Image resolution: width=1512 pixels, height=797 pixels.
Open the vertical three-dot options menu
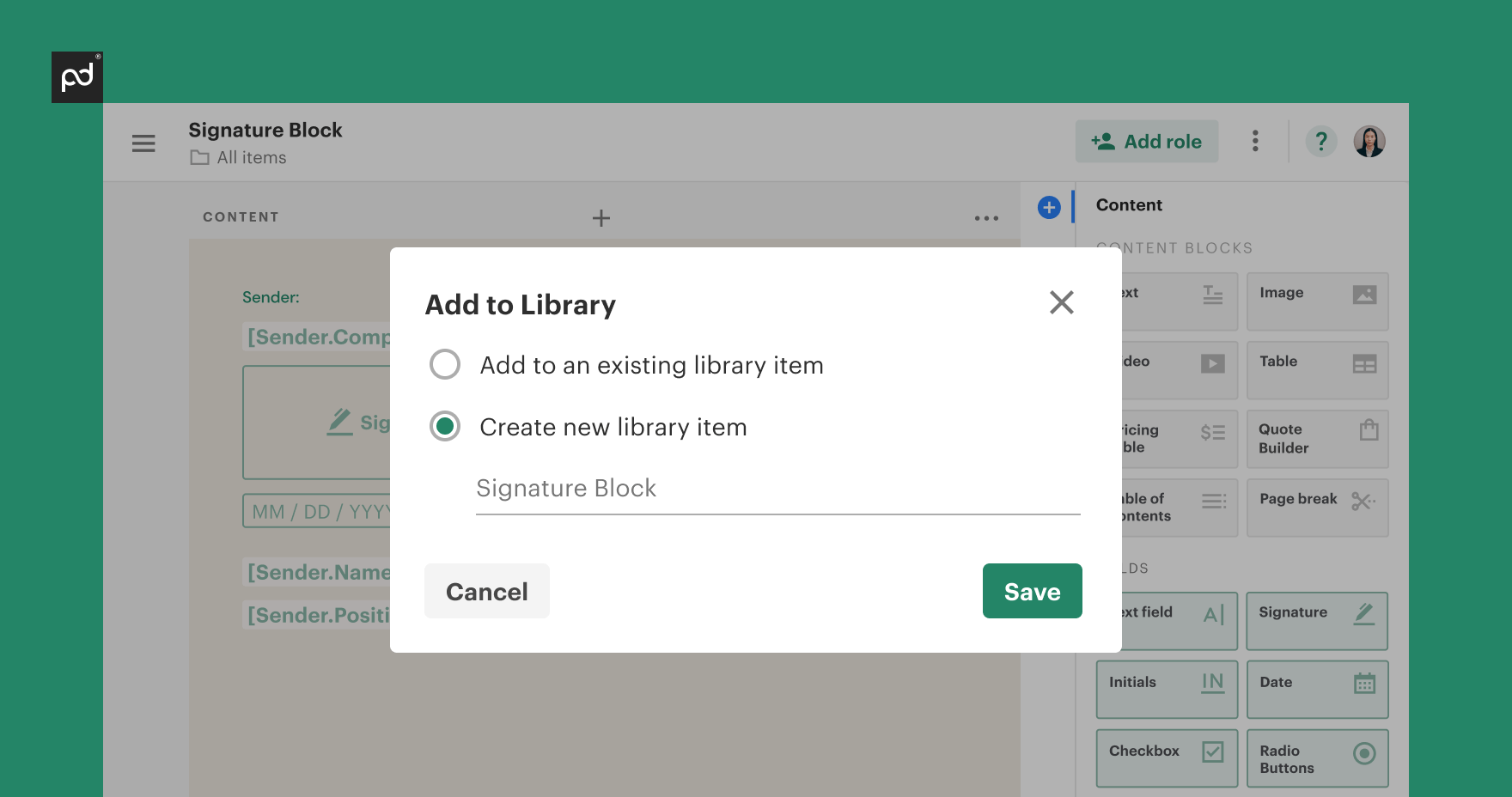pos(1255,141)
